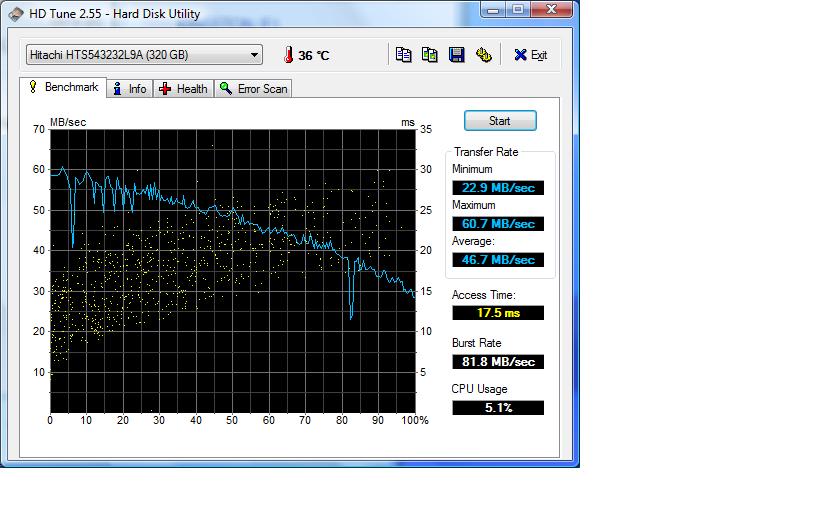This screenshot has width=840, height=525.
Task: Click the Burst Rate label
Action: (476, 343)
